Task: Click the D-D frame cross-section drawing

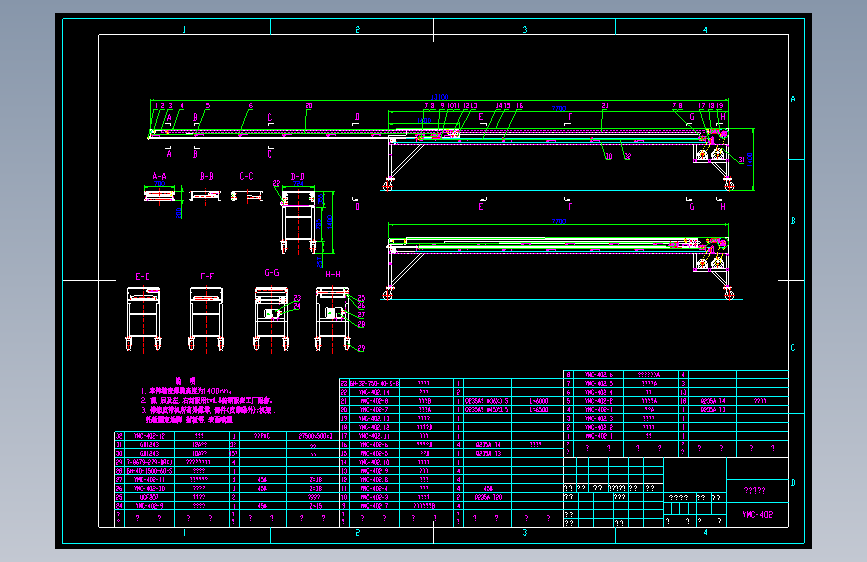Action: (299, 220)
